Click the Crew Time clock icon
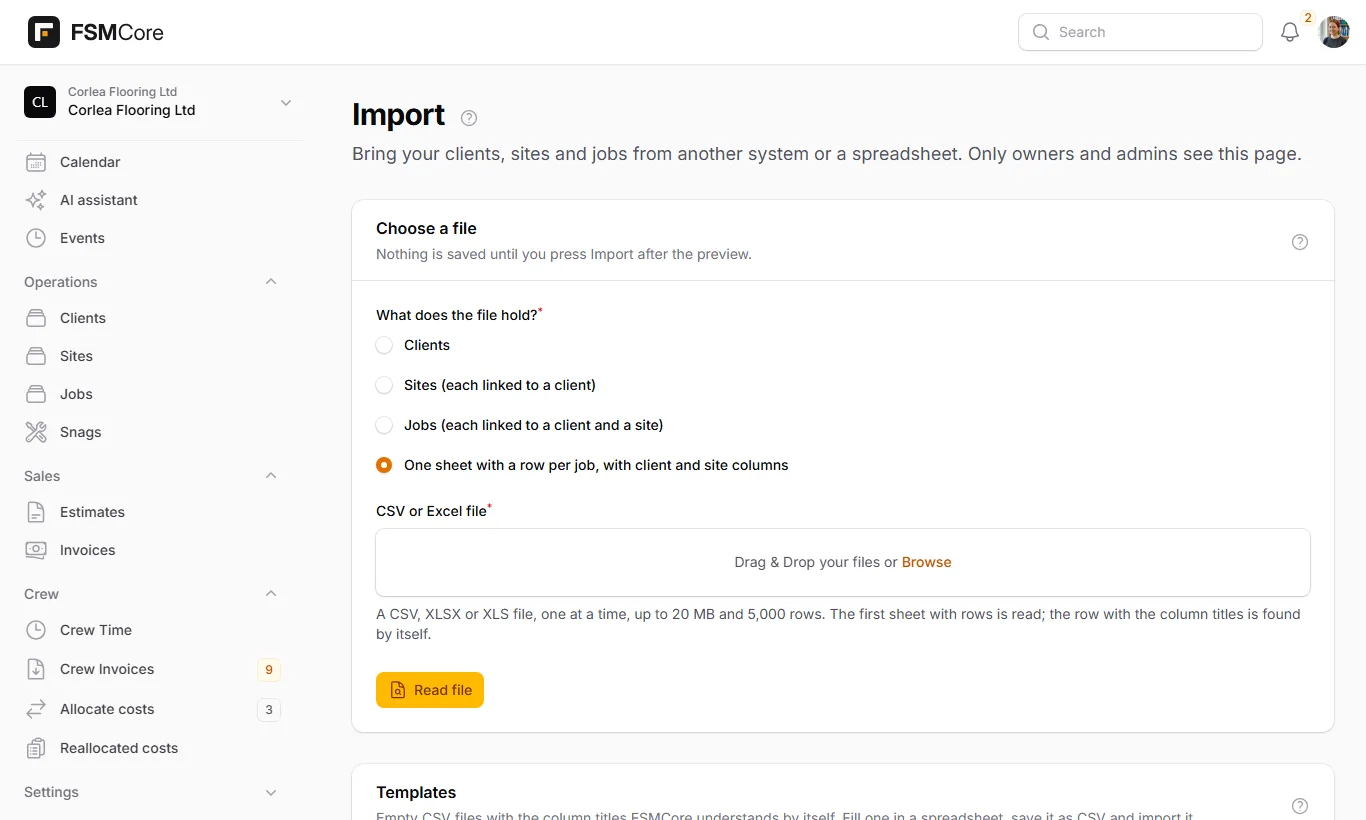 (36, 630)
